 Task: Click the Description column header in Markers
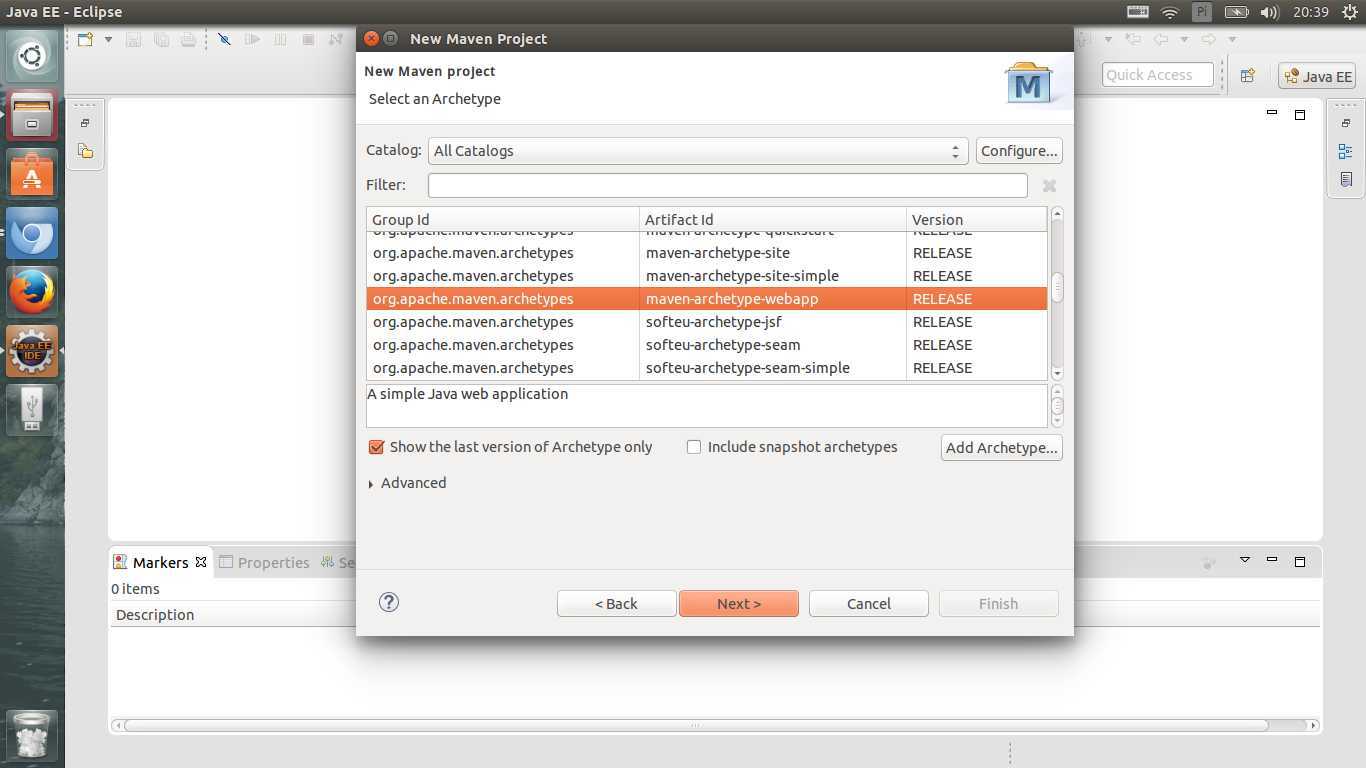(155, 615)
